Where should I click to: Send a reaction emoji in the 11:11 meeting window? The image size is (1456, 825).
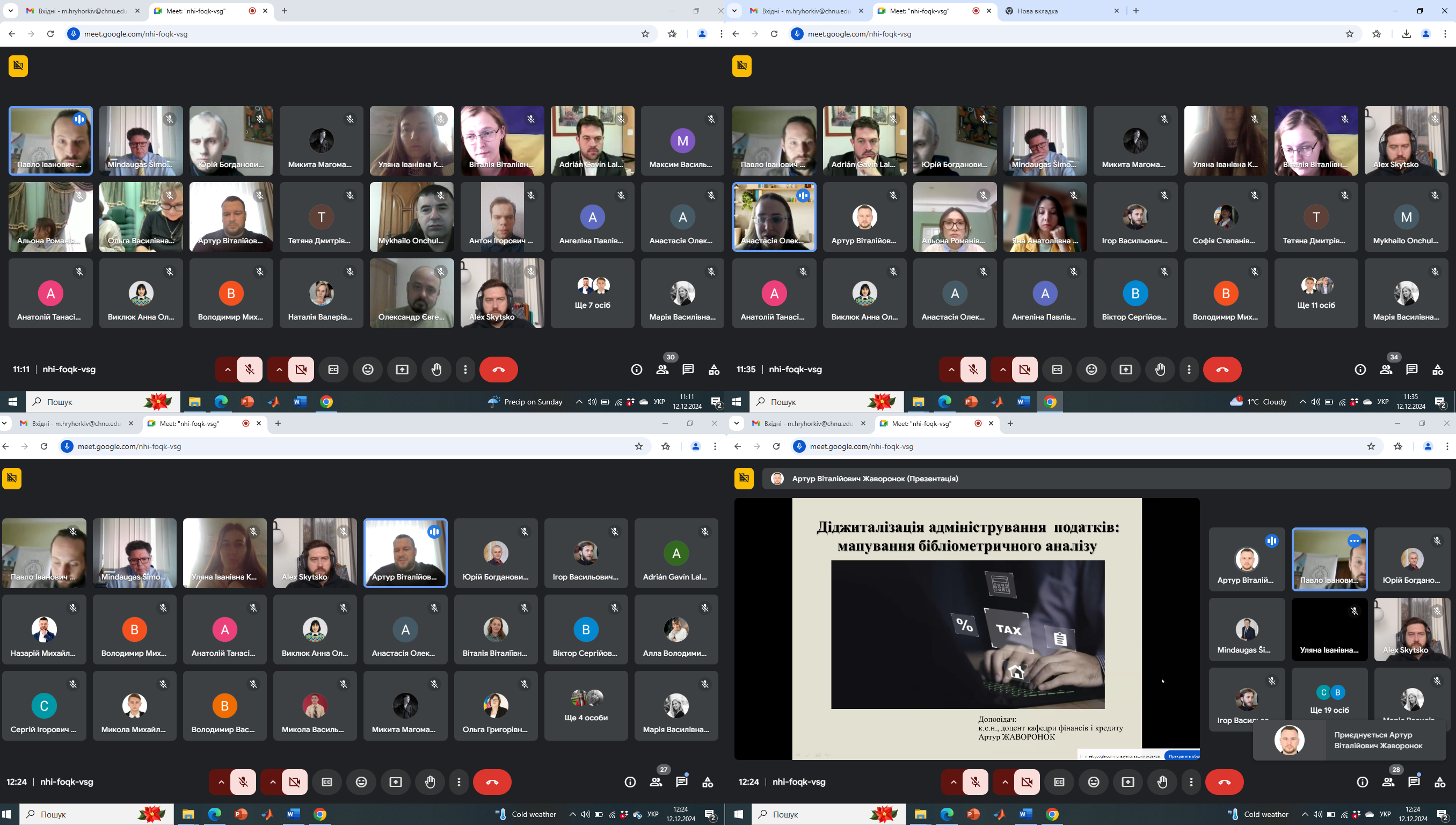368,370
